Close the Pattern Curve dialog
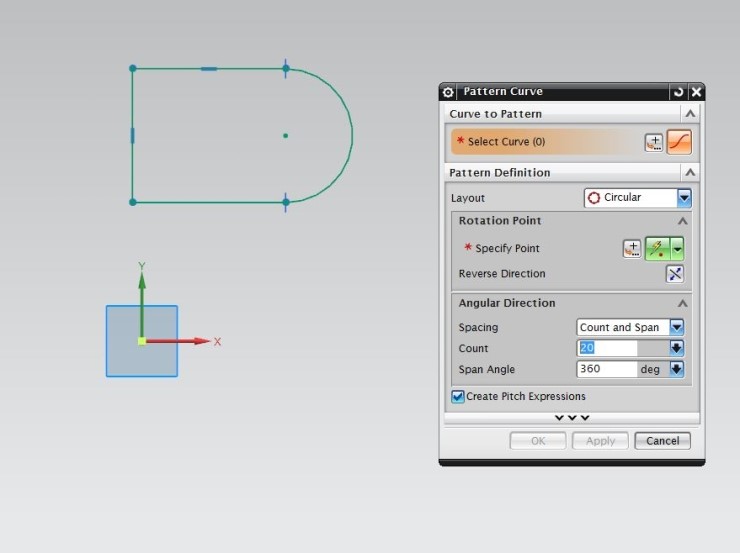 (696, 92)
